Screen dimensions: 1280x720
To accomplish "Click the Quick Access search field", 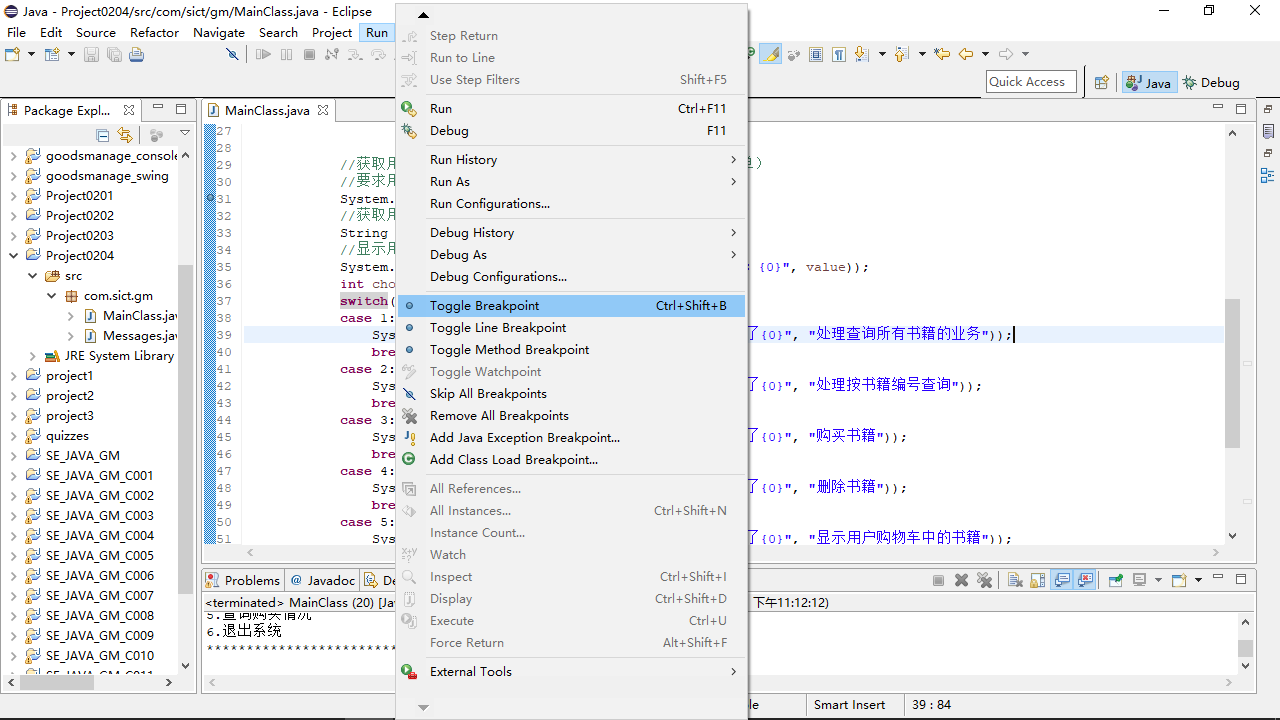I will [1031, 82].
